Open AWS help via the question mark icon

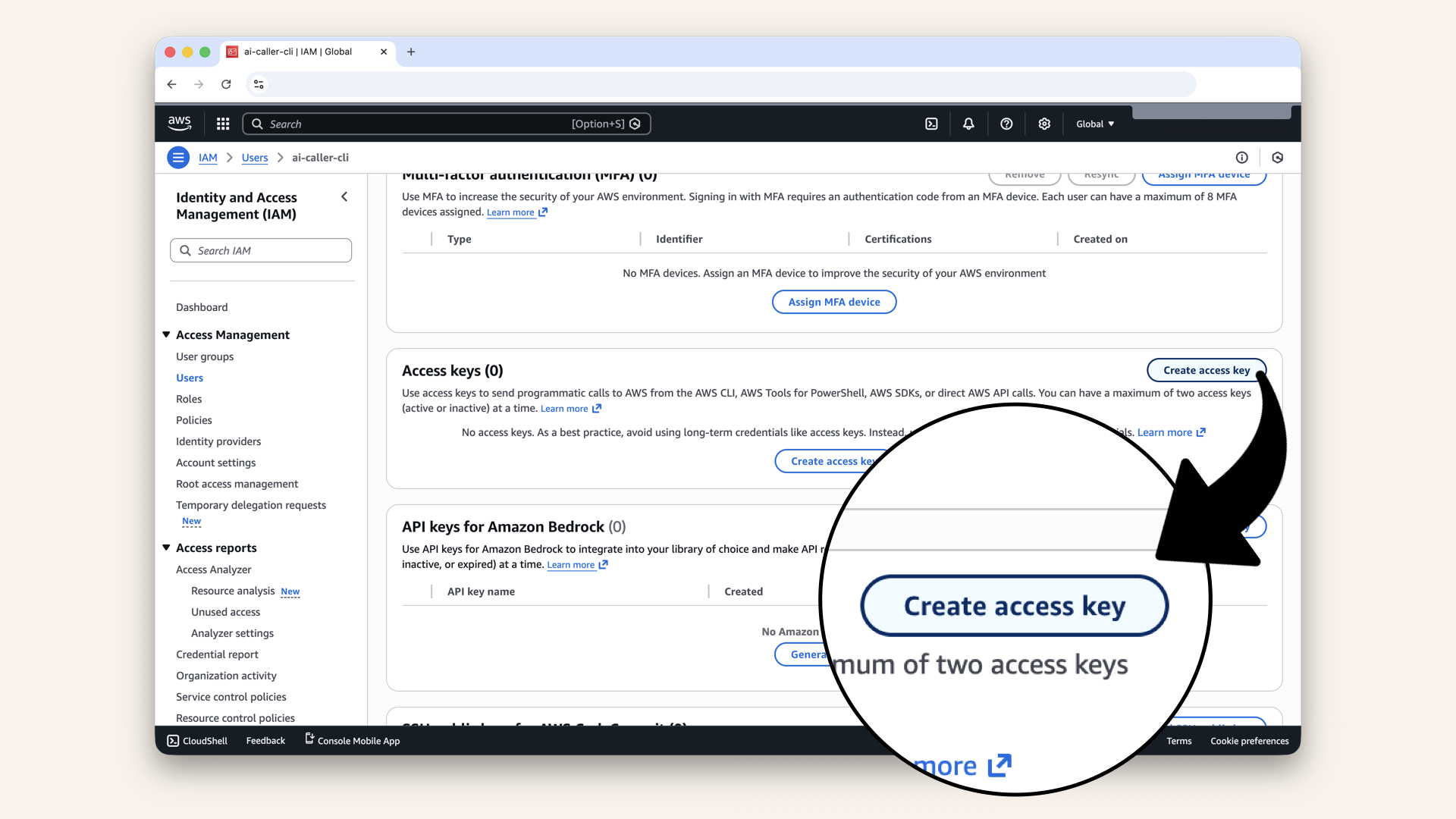point(1006,124)
